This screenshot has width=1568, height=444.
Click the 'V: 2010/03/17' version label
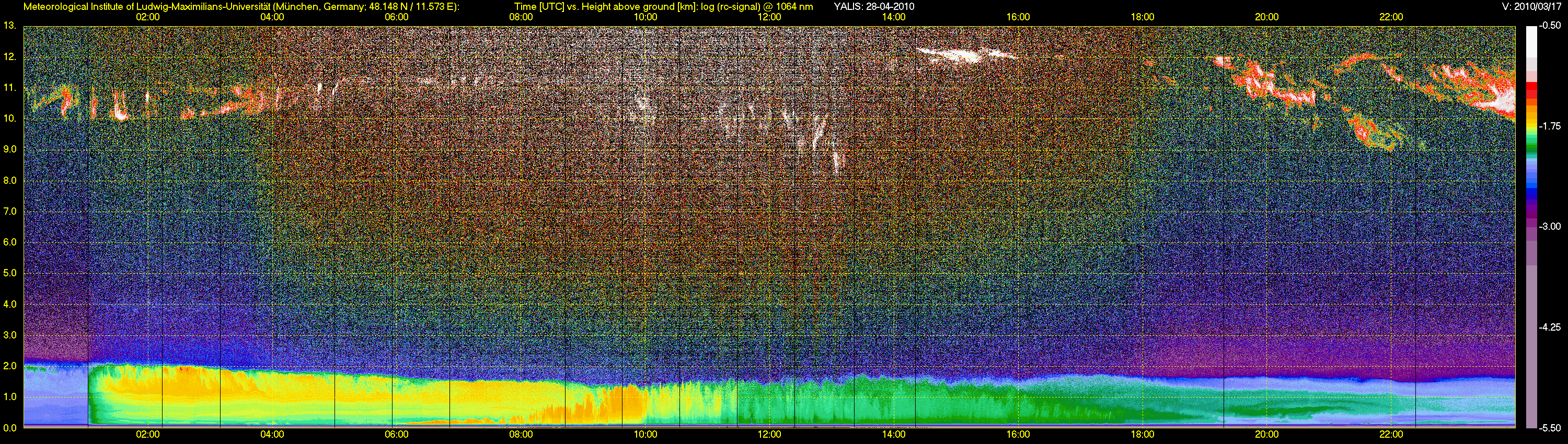tap(1532, 7)
